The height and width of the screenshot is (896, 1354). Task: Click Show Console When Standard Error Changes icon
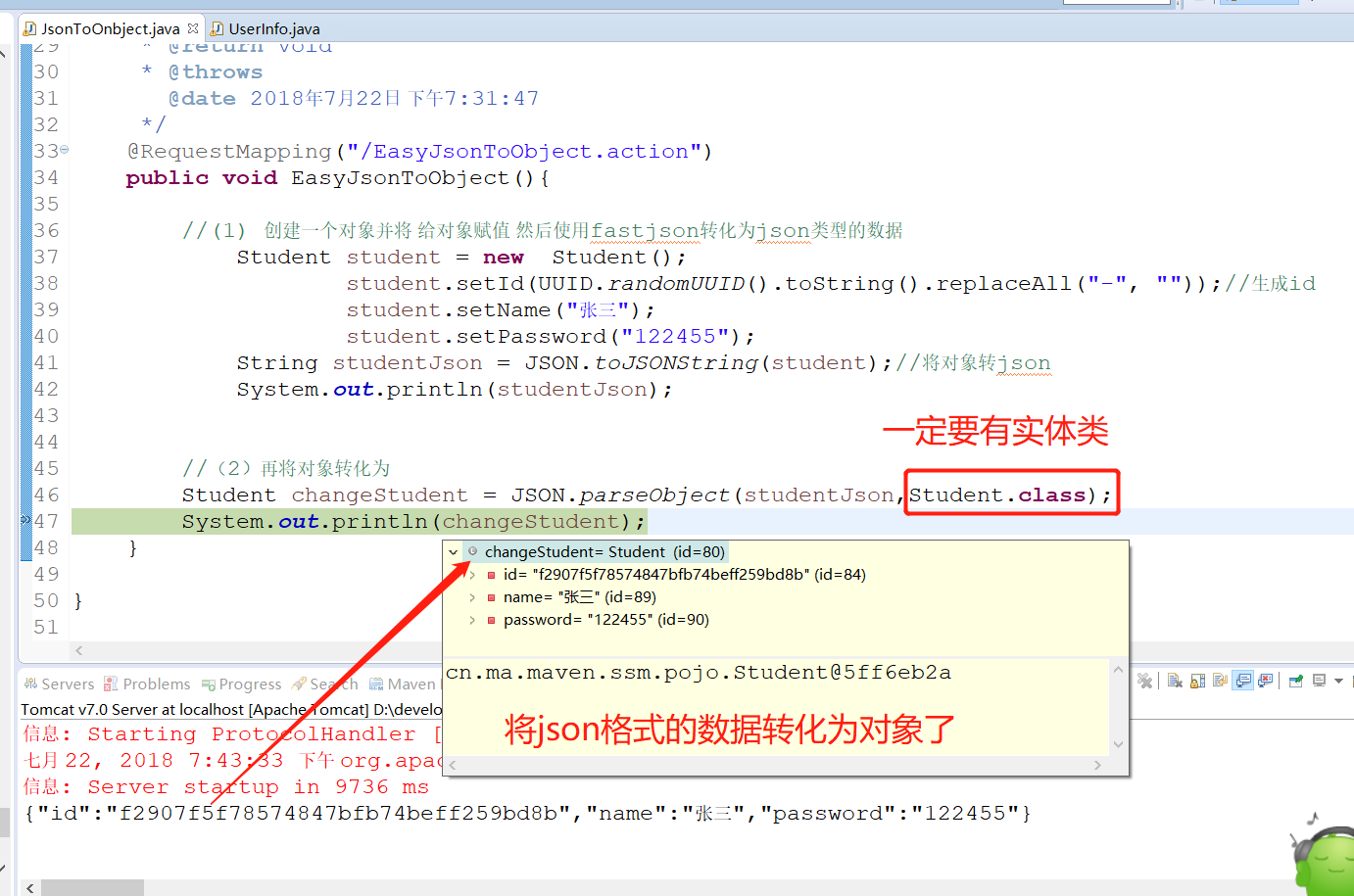click(x=1264, y=681)
